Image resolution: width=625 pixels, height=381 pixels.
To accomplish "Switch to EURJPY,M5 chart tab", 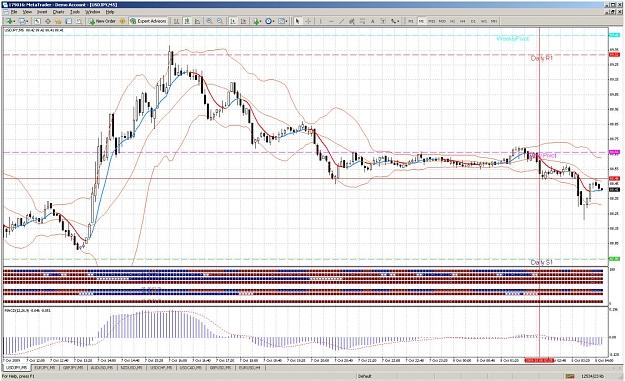I will 45,367.
